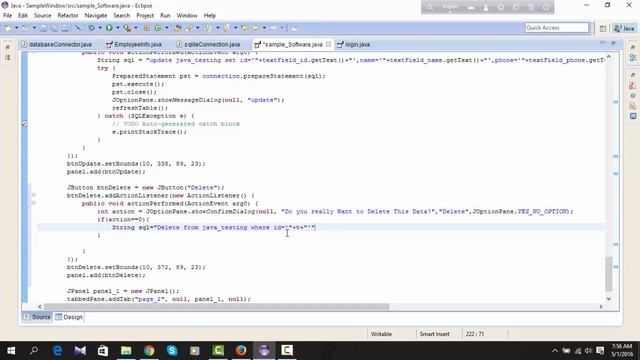Open the Navigate menu
Screen dimensions: 640x360
pyautogui.click(x=96, y=16)
